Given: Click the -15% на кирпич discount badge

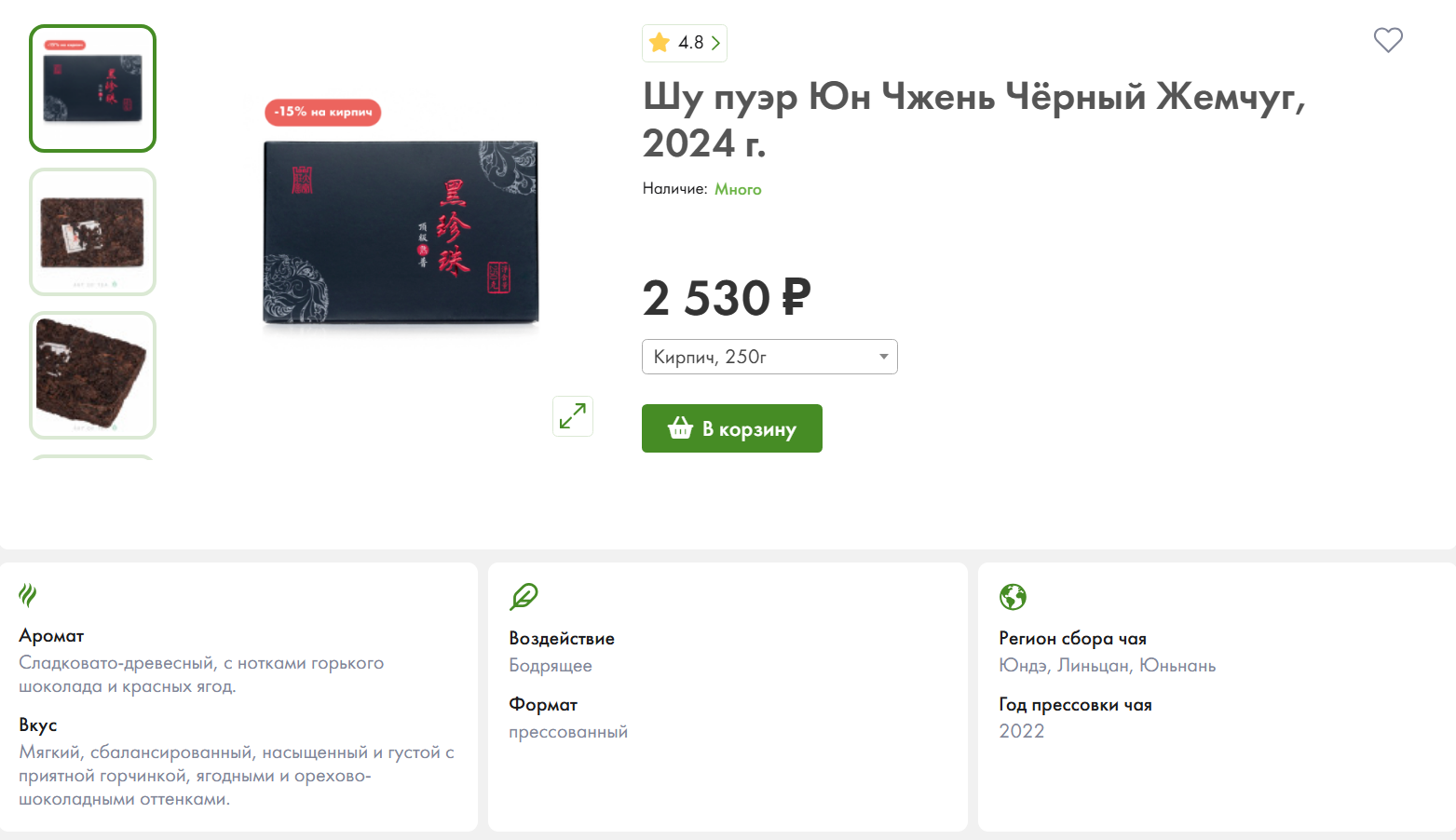Looking at the screenshot, I should click(322, 112).
